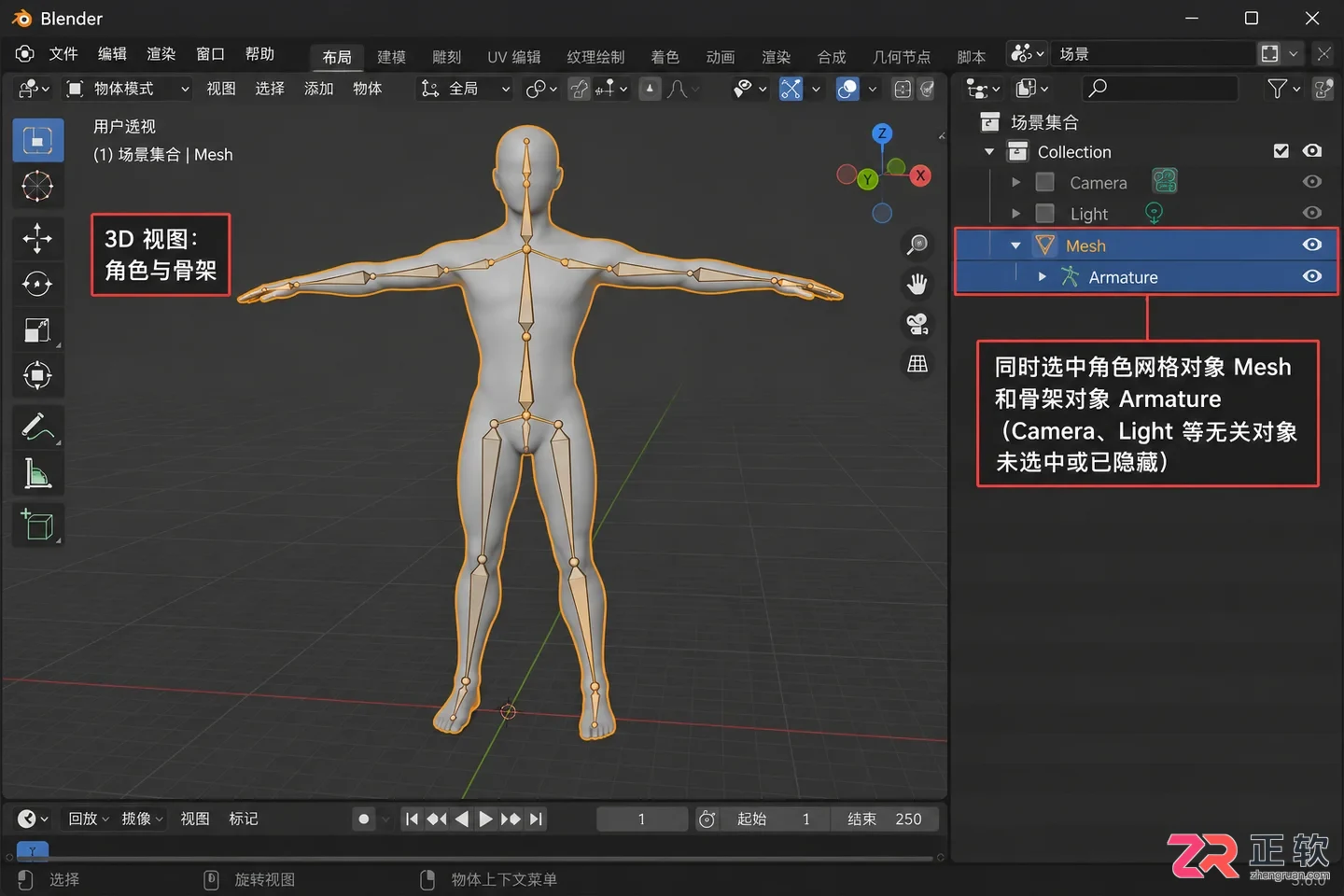The height and width of the screenshot is (896, 1344).
Task: Switch to the 动画 workspace tab
Action: point(720,57)
